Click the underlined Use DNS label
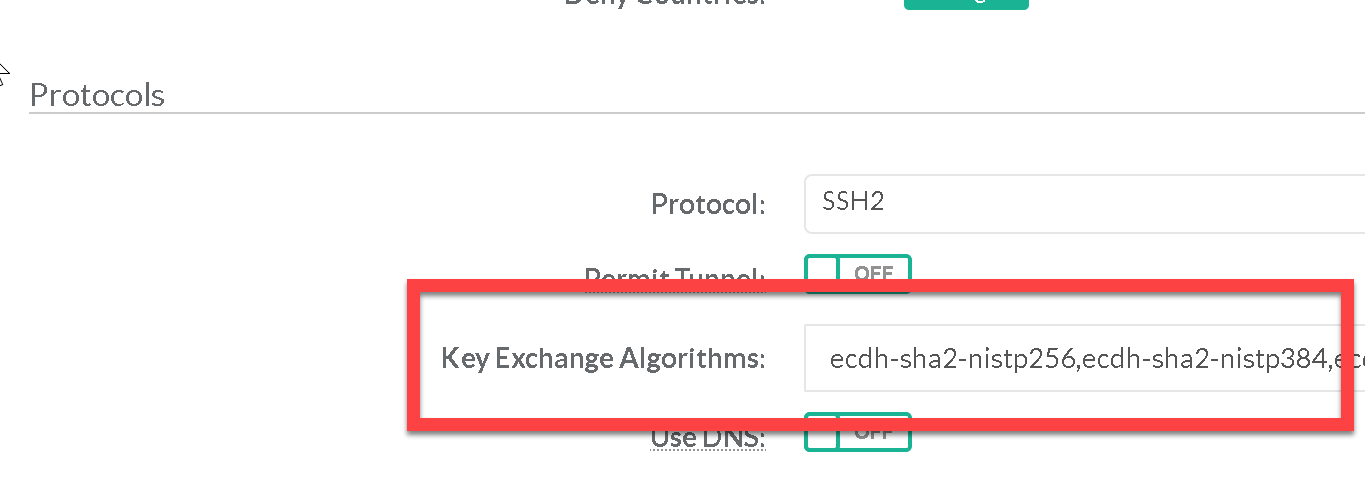Screen dimensions: 1365x503 [x=708, y=439]
